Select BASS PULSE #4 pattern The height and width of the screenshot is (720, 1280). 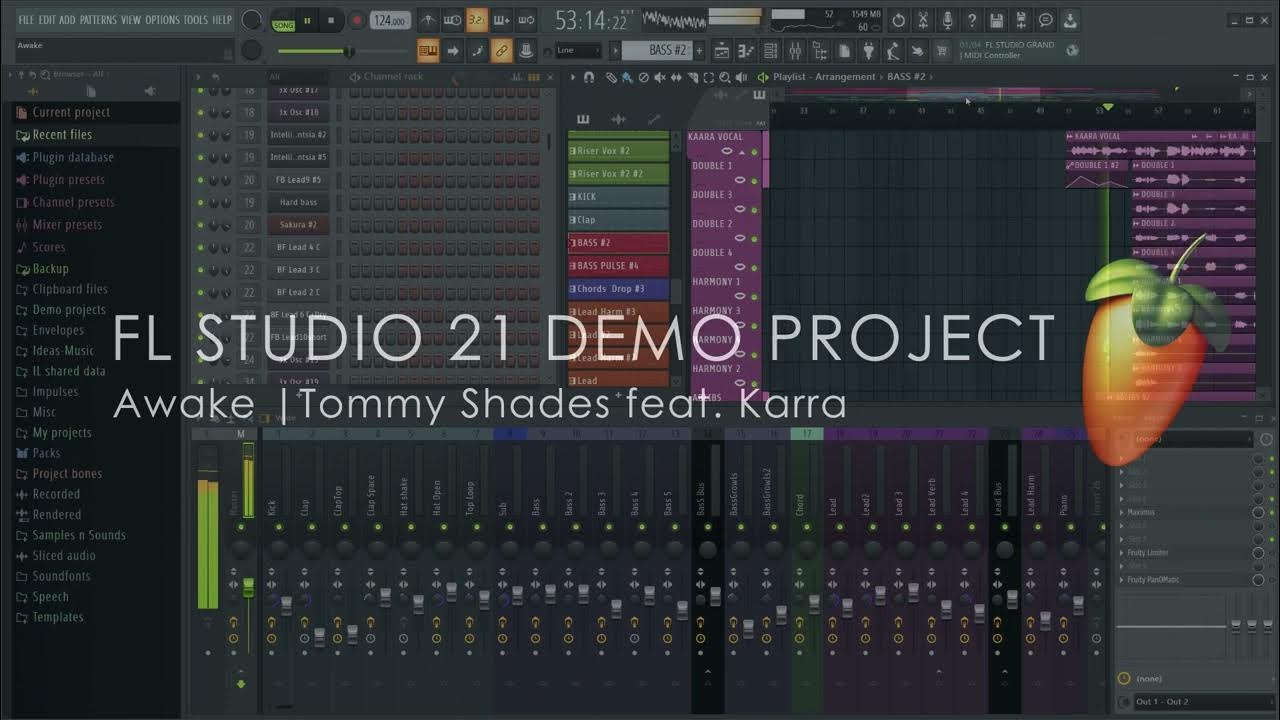pyautogui.click(x=618, y=266)
